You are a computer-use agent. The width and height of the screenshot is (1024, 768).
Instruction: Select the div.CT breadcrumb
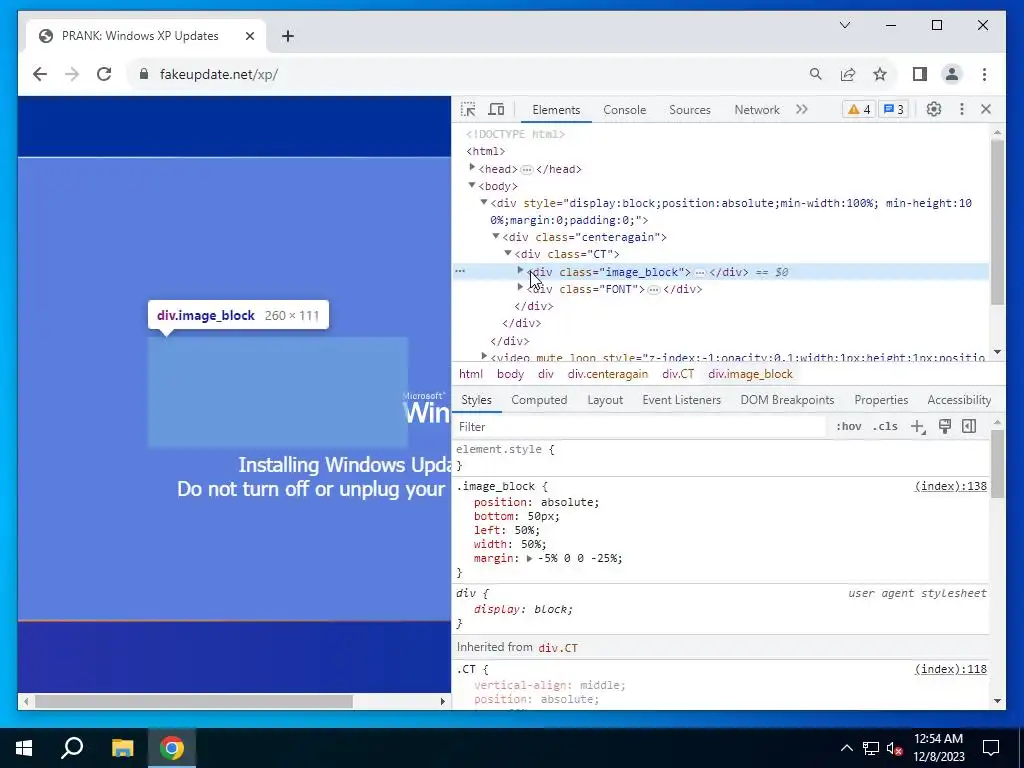[x=678, y=374]
